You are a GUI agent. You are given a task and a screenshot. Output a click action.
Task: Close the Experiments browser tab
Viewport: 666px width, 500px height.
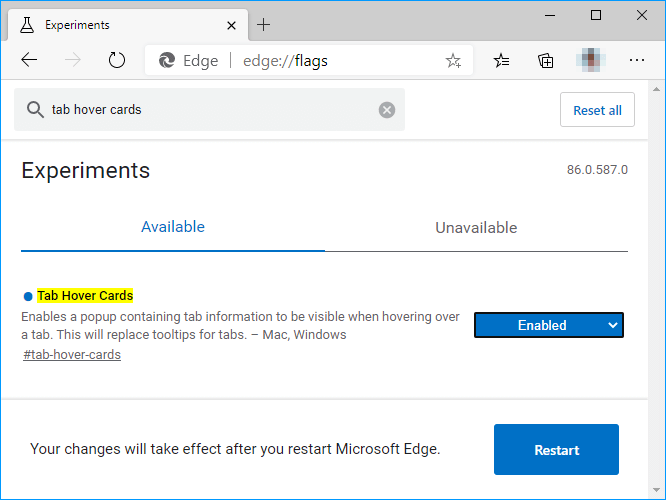(231, 25)
